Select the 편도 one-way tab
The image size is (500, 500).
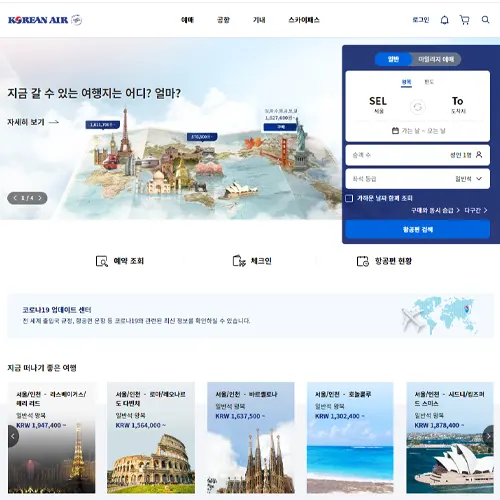point(429,82)
